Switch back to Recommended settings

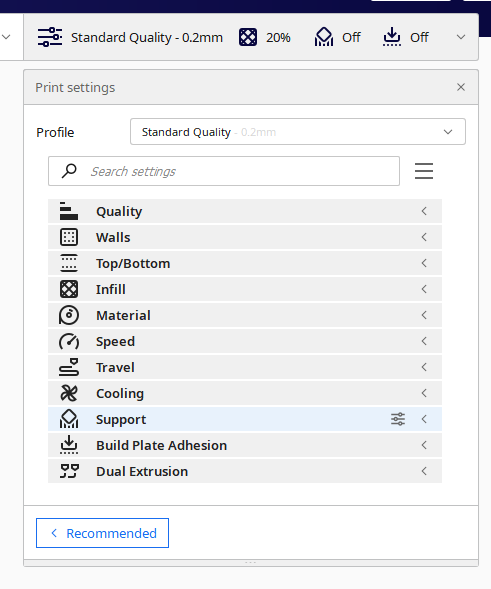click(102, 533)
